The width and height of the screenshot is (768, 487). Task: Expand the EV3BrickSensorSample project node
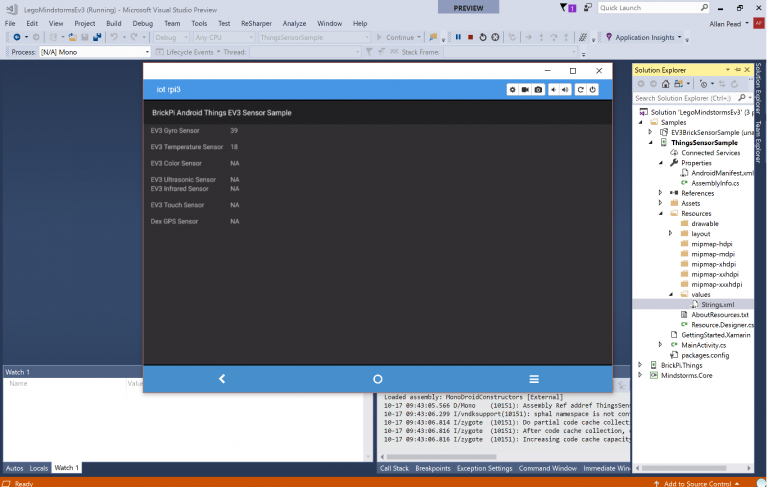click(651, 132)
